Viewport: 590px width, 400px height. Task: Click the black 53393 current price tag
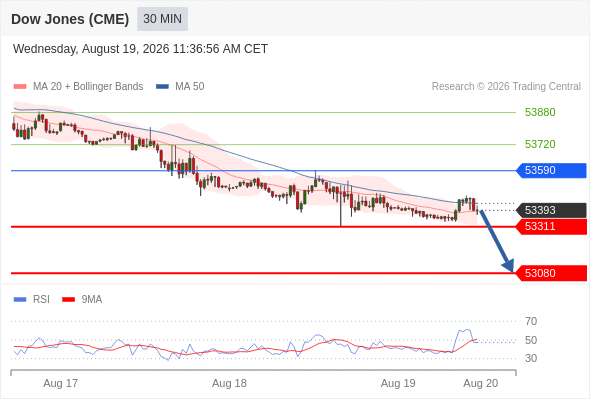tap(551, 210)
